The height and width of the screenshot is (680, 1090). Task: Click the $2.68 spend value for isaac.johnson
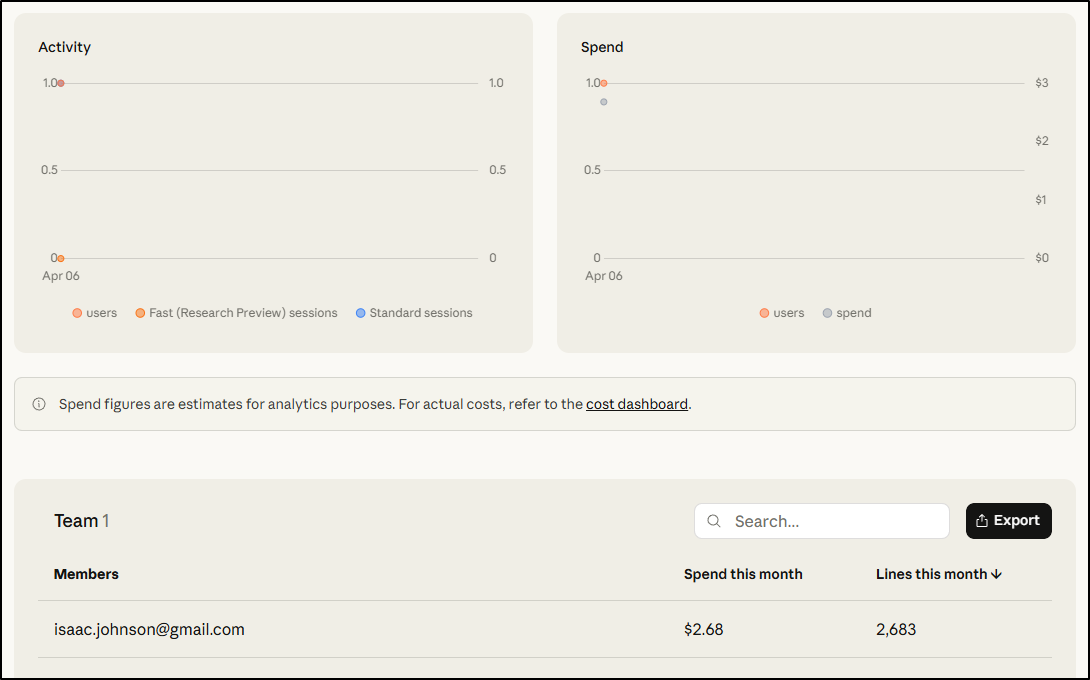coord(703,629)
